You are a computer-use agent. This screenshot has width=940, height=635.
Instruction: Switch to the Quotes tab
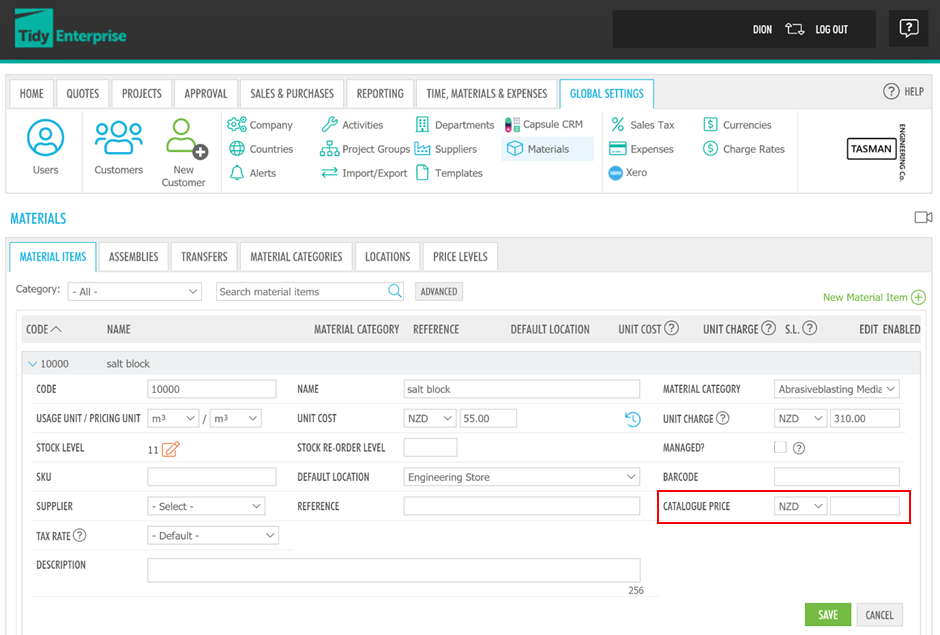coord(83,94)
